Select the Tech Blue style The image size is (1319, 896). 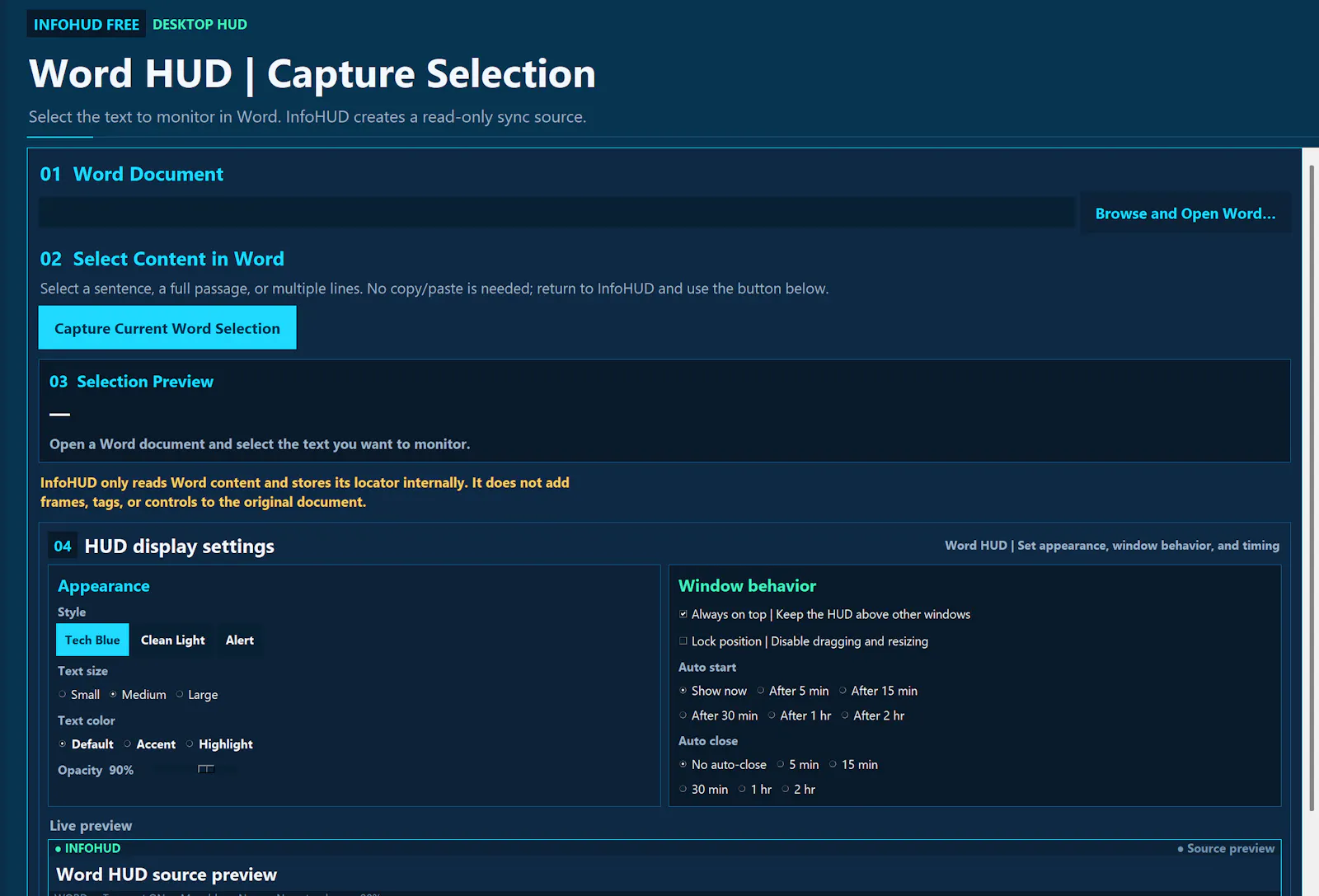92,640
